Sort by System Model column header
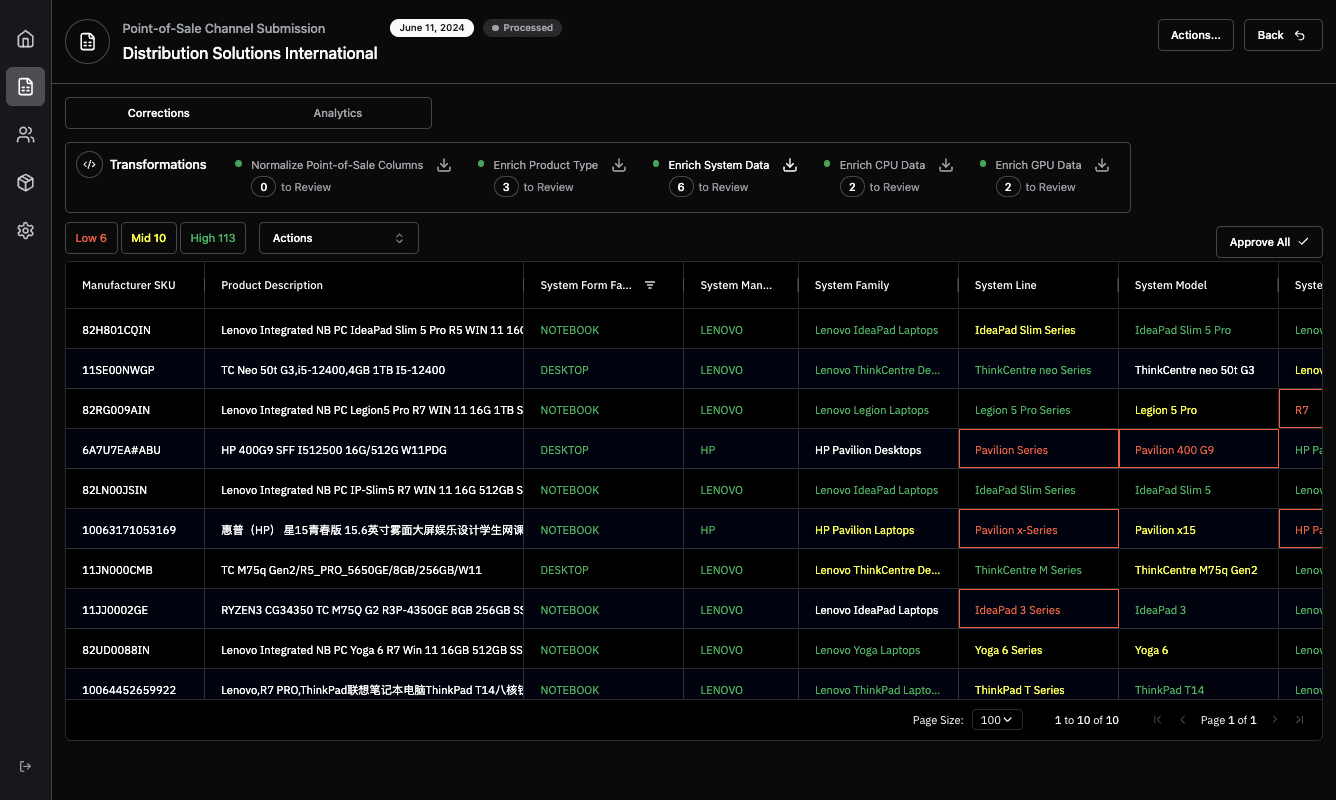Screen dimensions: 1336x800 pos(1171,285)
